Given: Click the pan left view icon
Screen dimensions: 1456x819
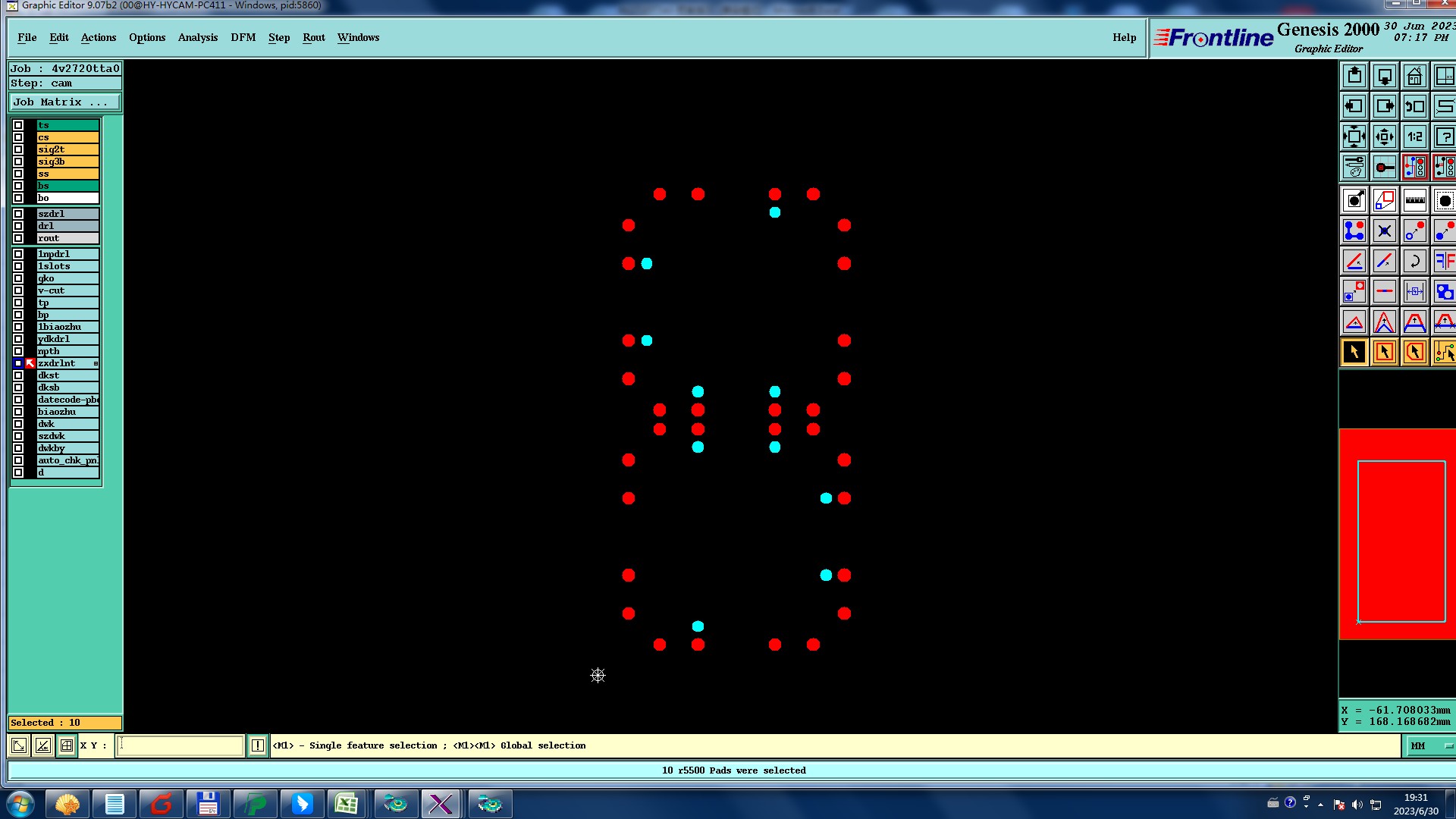Looking at the screenshot, I should coord(1354,106).
